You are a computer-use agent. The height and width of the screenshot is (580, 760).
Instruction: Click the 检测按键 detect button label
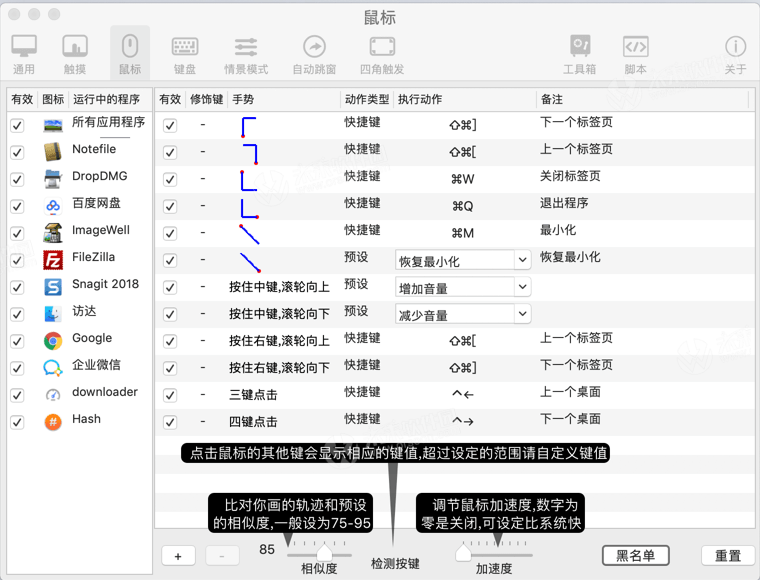point(395,564)
